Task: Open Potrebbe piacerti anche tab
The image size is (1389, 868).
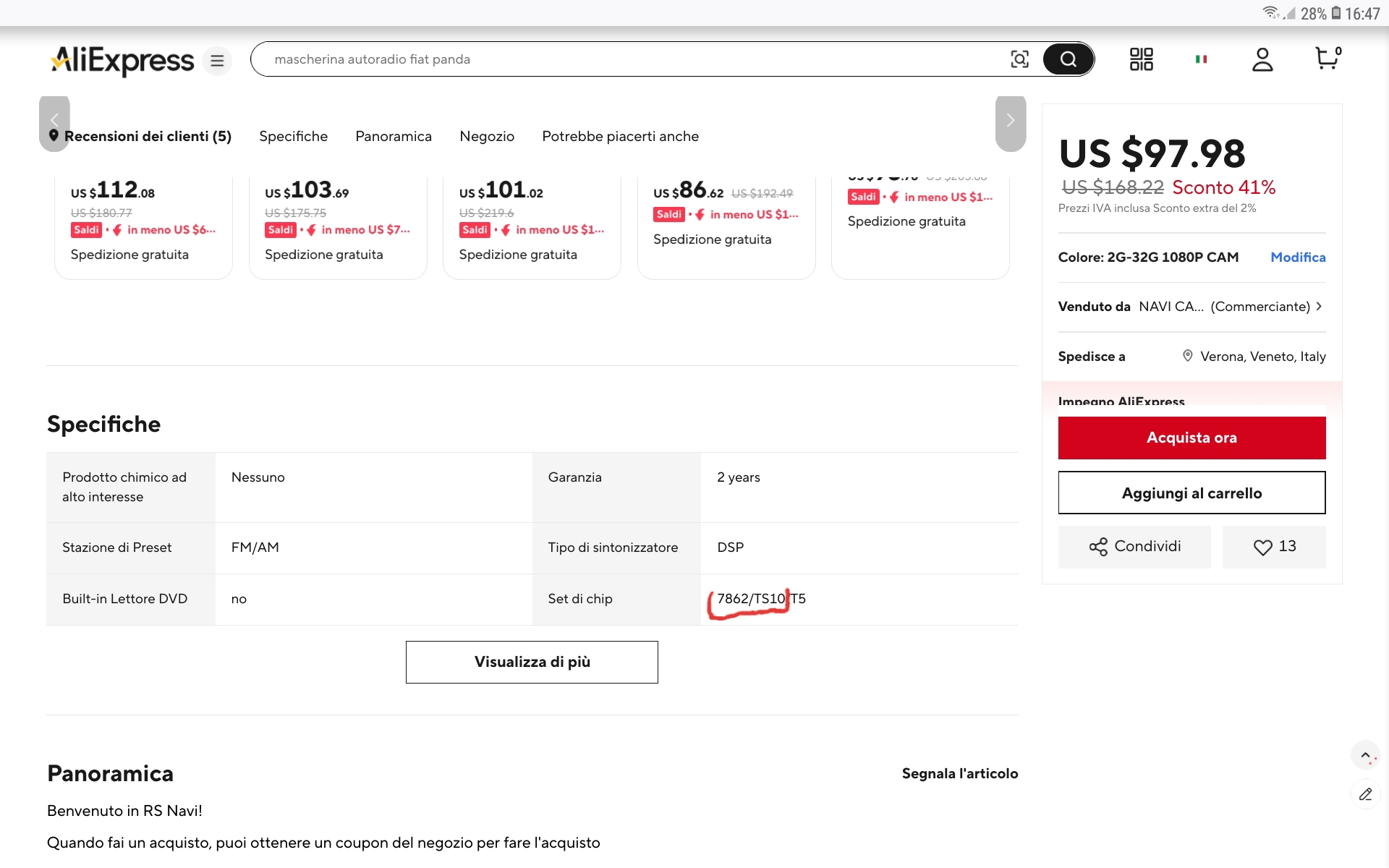Action: coord(620,136)
